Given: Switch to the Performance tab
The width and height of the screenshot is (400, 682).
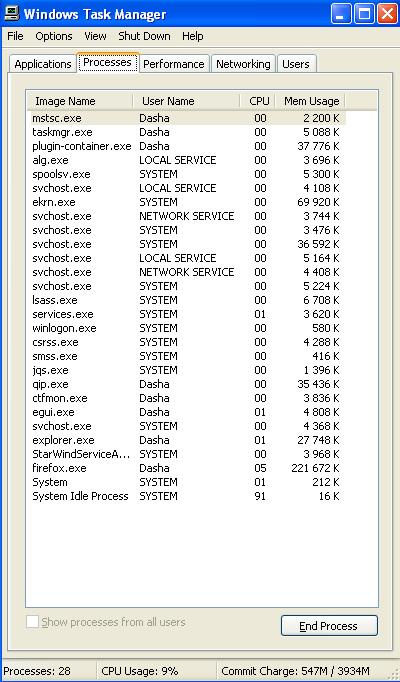Looking at the screenshot, I should pyautogui.click(x=173, y=64).
